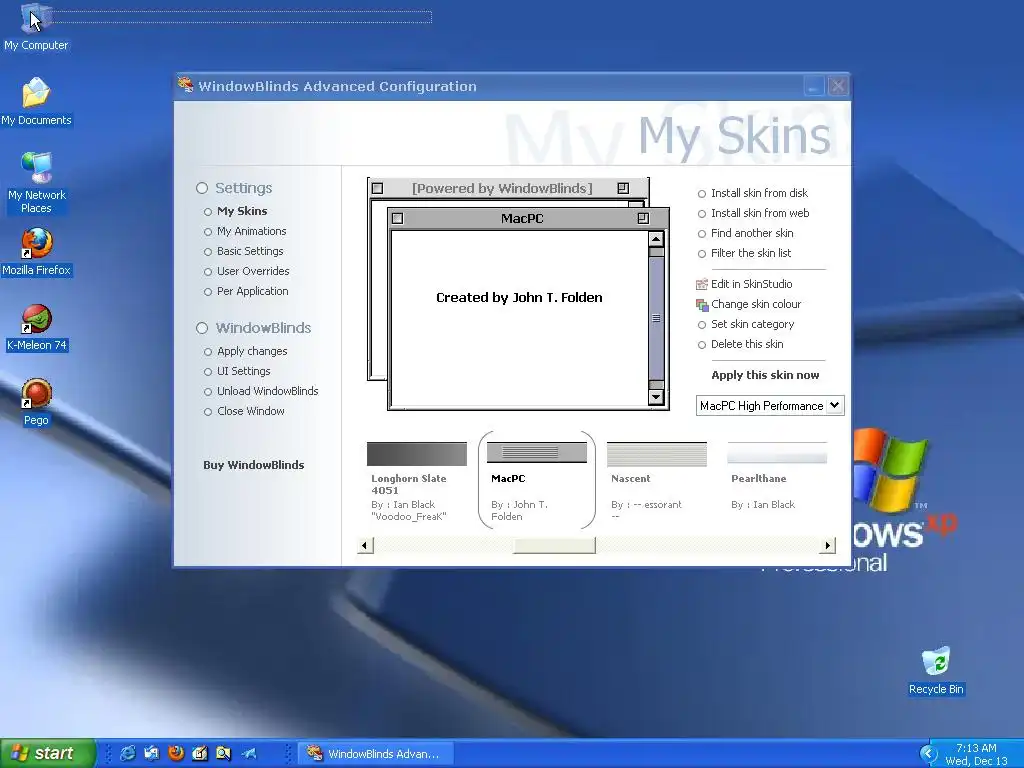Click Change skin colour text

(756, 304)
